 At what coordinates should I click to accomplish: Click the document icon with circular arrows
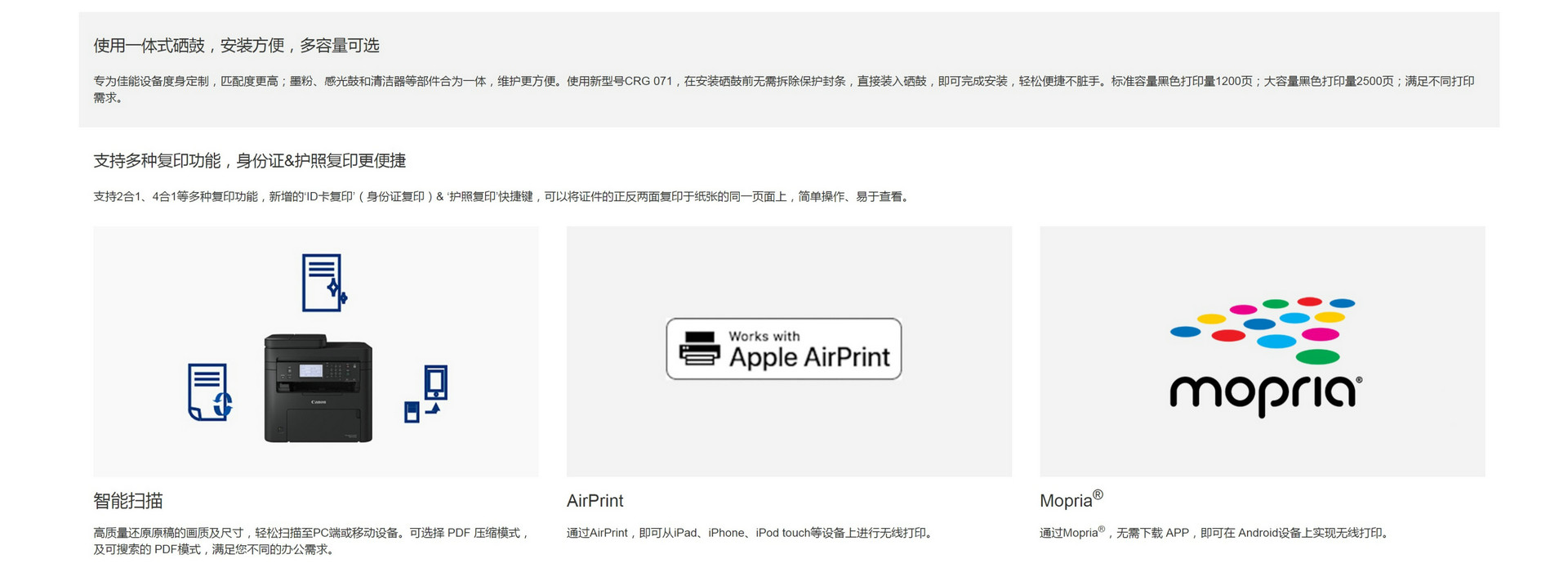209,392
